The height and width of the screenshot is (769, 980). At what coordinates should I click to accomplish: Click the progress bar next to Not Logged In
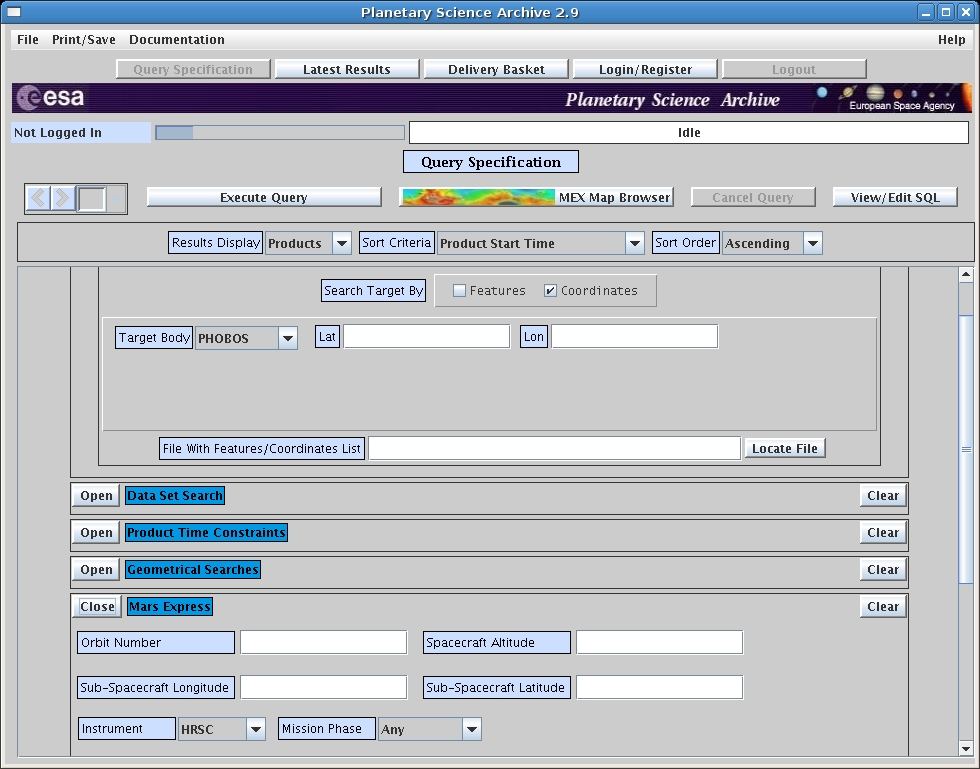coord(280,133)
